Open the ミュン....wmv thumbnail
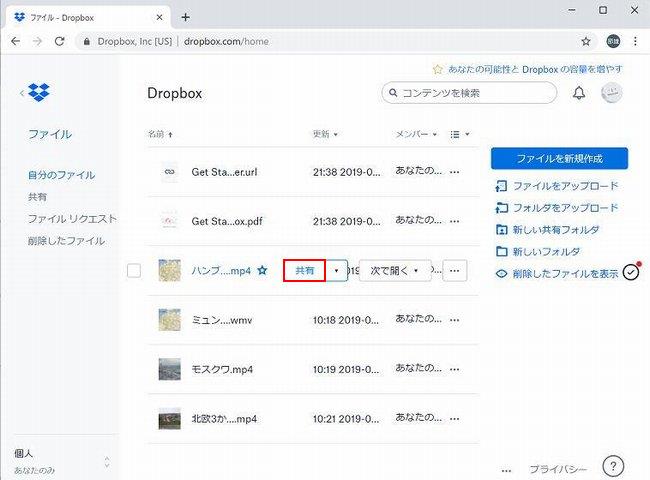This screenshot has height=480, width=650. [170, 320]
